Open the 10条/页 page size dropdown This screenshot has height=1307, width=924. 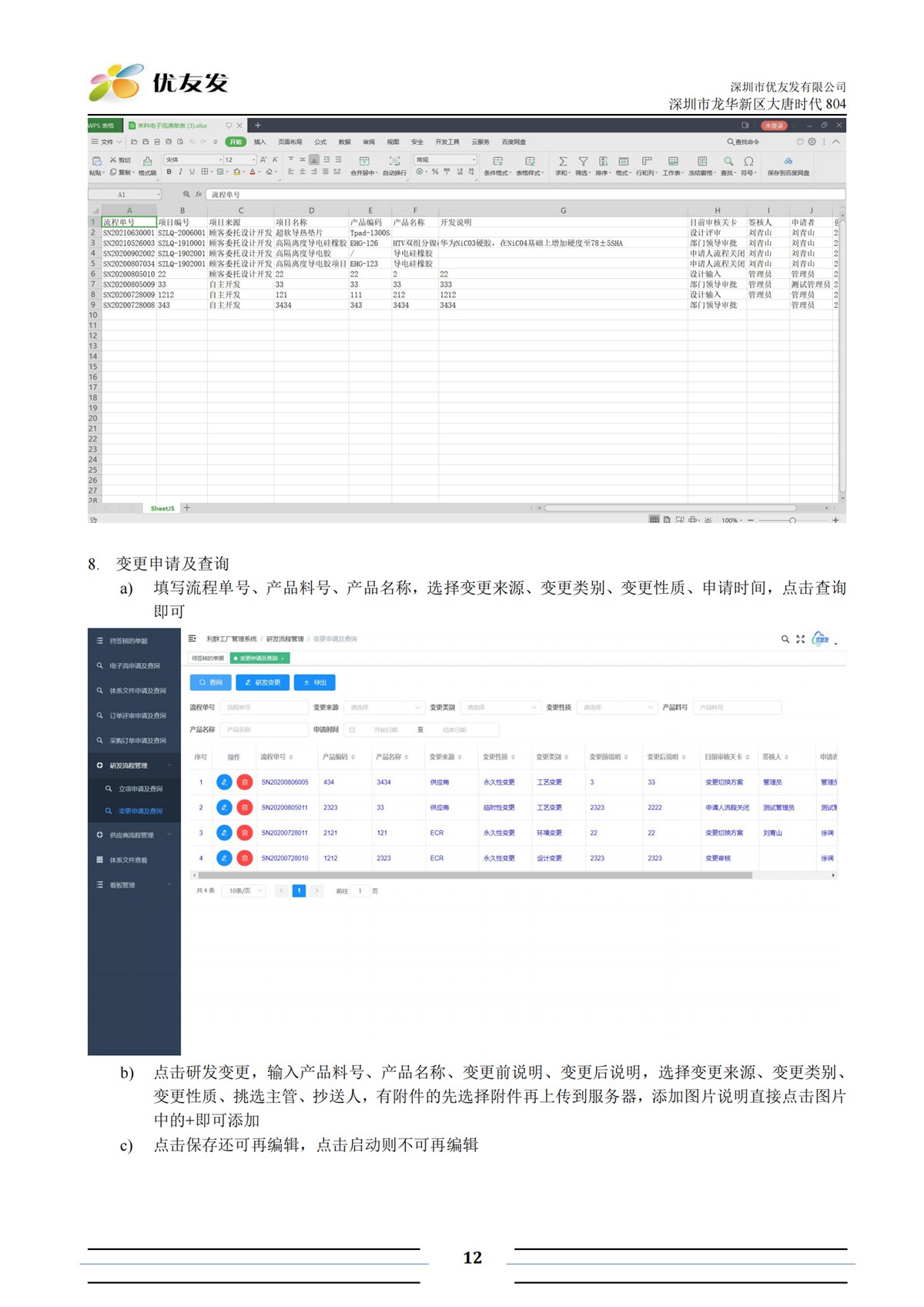pos(243,891)
